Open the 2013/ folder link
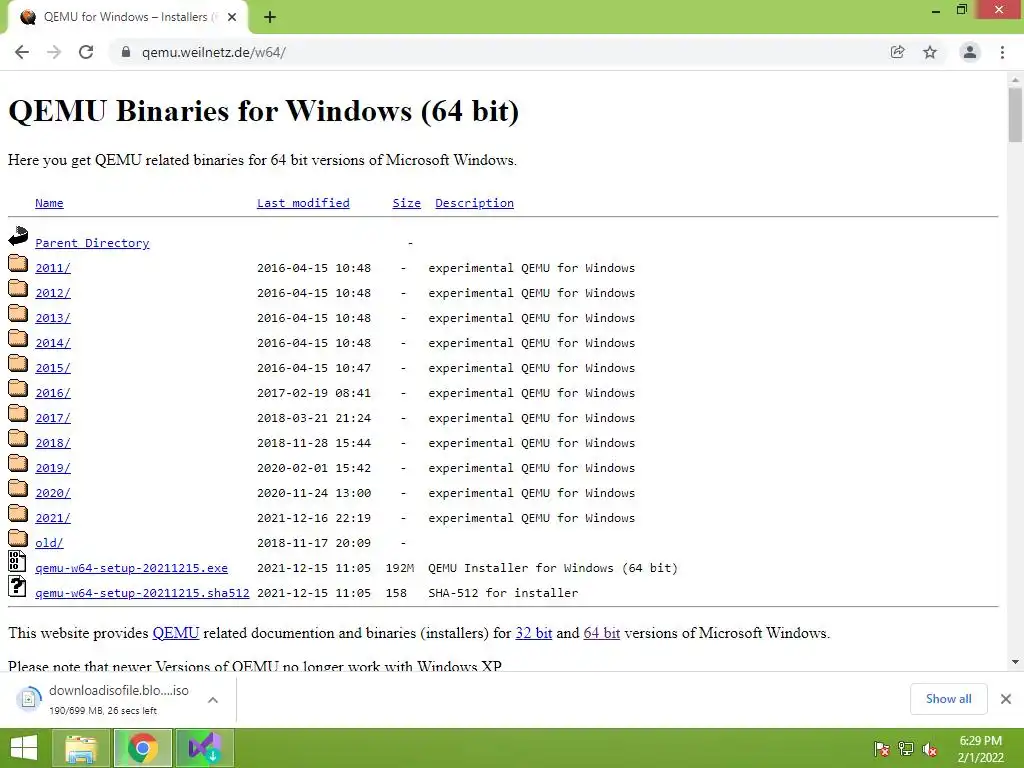Screen dimensions: 1024x768 coord(53,318)
